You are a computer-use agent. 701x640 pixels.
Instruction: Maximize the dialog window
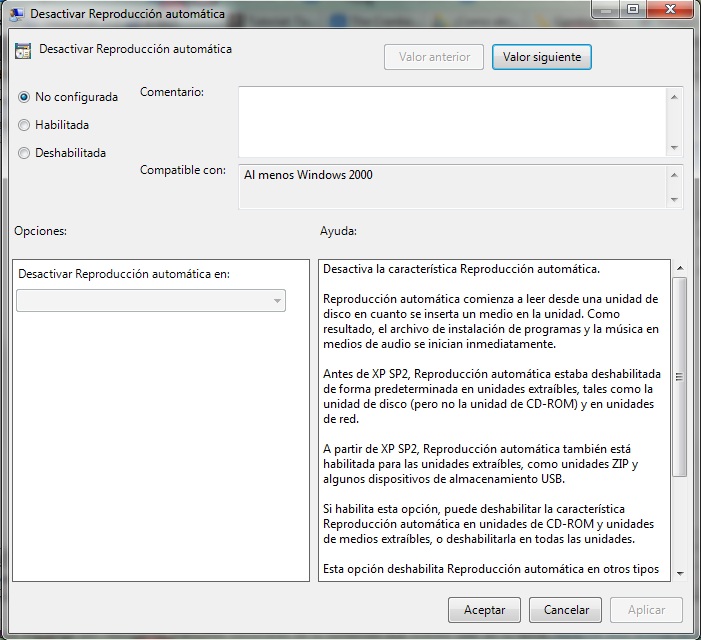[633, 9]
